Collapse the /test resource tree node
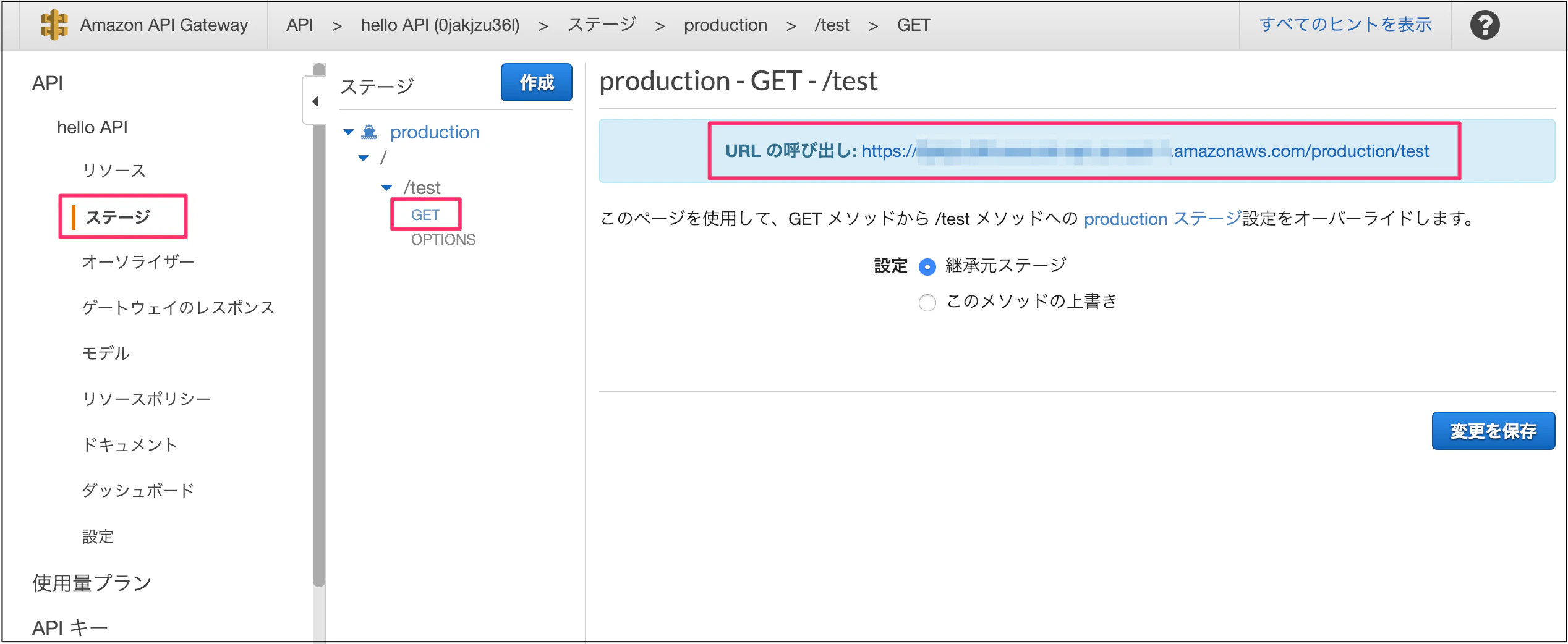 tap(387, 187)
